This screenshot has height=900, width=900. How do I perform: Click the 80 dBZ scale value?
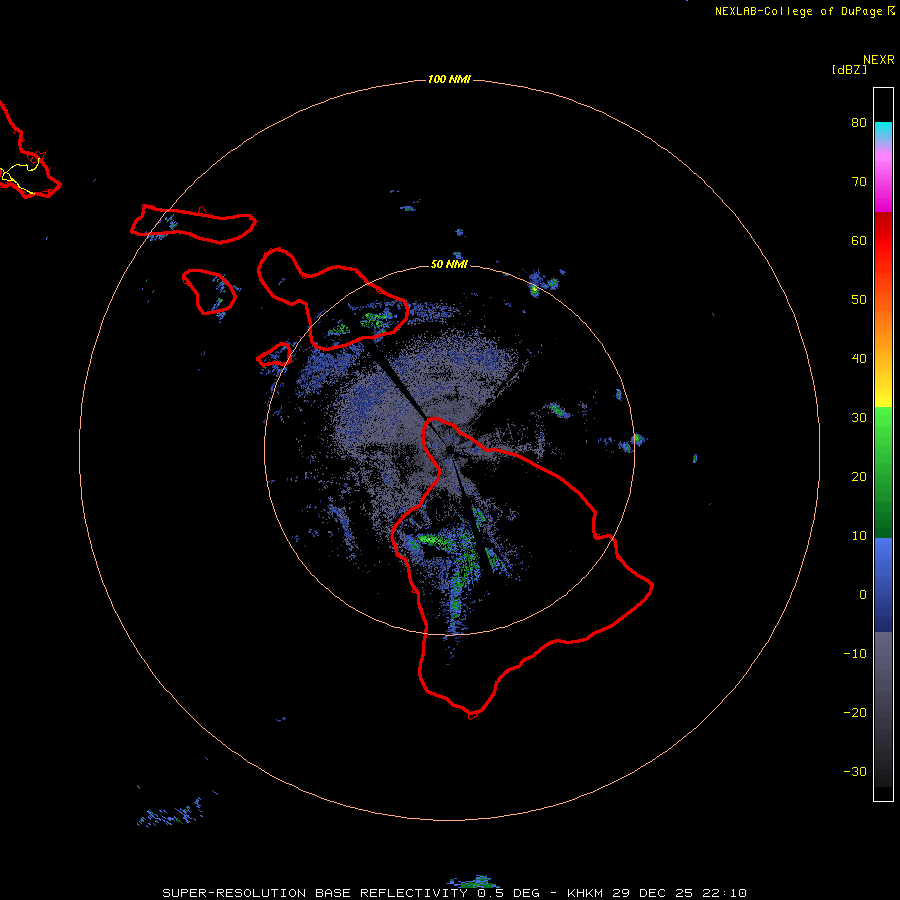(859, 123)
